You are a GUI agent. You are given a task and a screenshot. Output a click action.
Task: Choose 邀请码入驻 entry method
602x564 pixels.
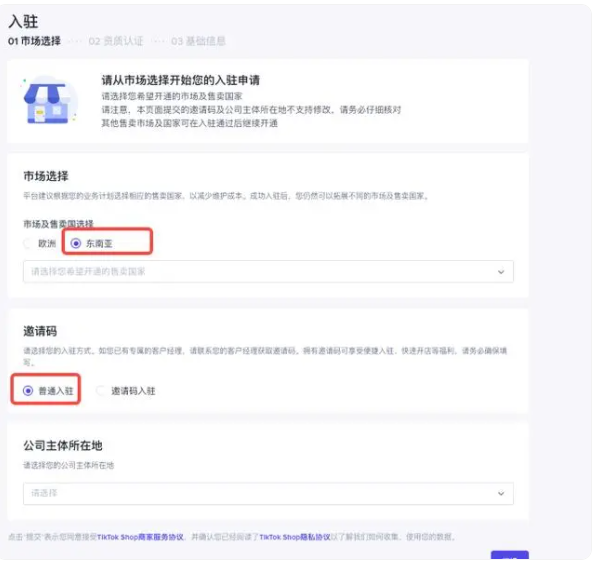coord(101,391)
